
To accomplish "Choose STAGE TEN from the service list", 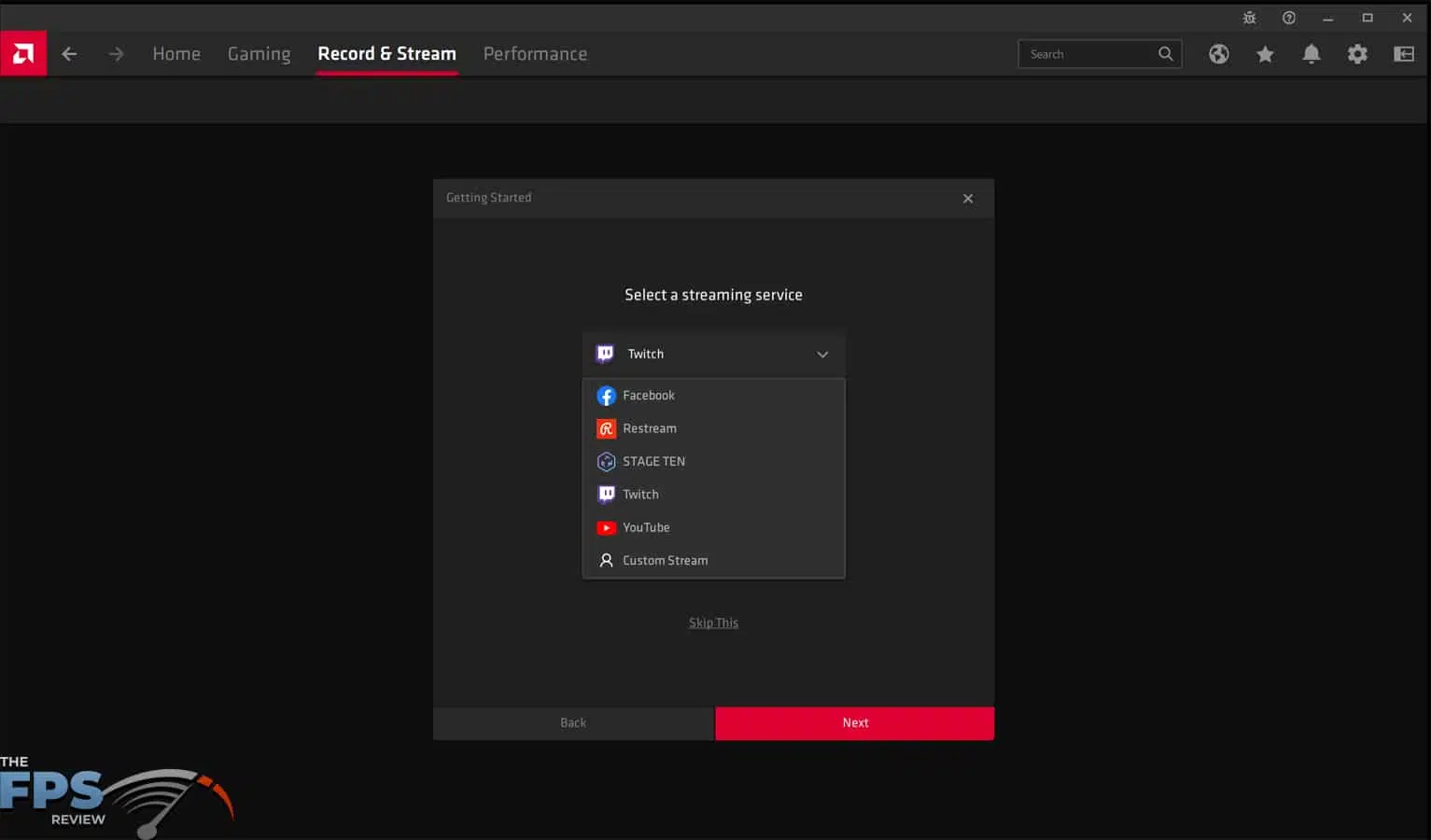I will pos(713,461).
